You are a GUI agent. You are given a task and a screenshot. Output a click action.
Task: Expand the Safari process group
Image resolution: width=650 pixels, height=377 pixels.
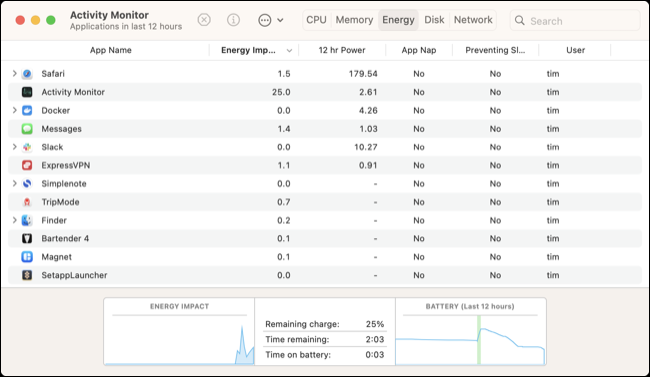tap(15, 73)
